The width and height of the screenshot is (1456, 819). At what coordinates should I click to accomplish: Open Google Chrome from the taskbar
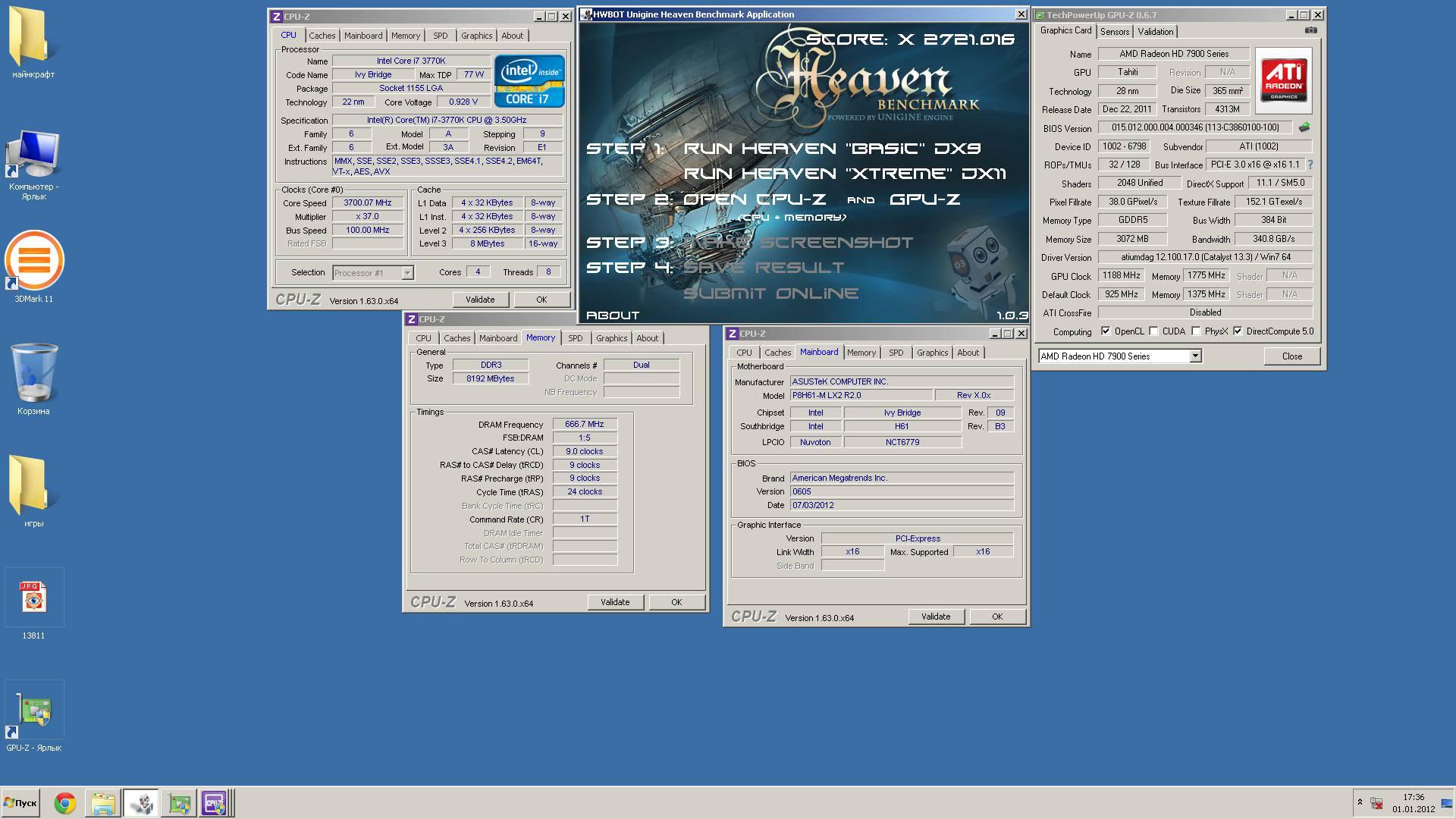click(65, 803)
